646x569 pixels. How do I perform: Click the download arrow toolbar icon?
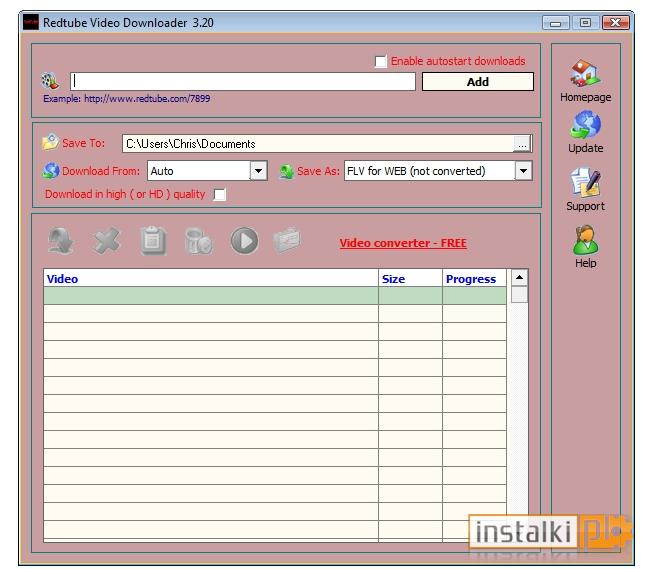click(61, 241)
